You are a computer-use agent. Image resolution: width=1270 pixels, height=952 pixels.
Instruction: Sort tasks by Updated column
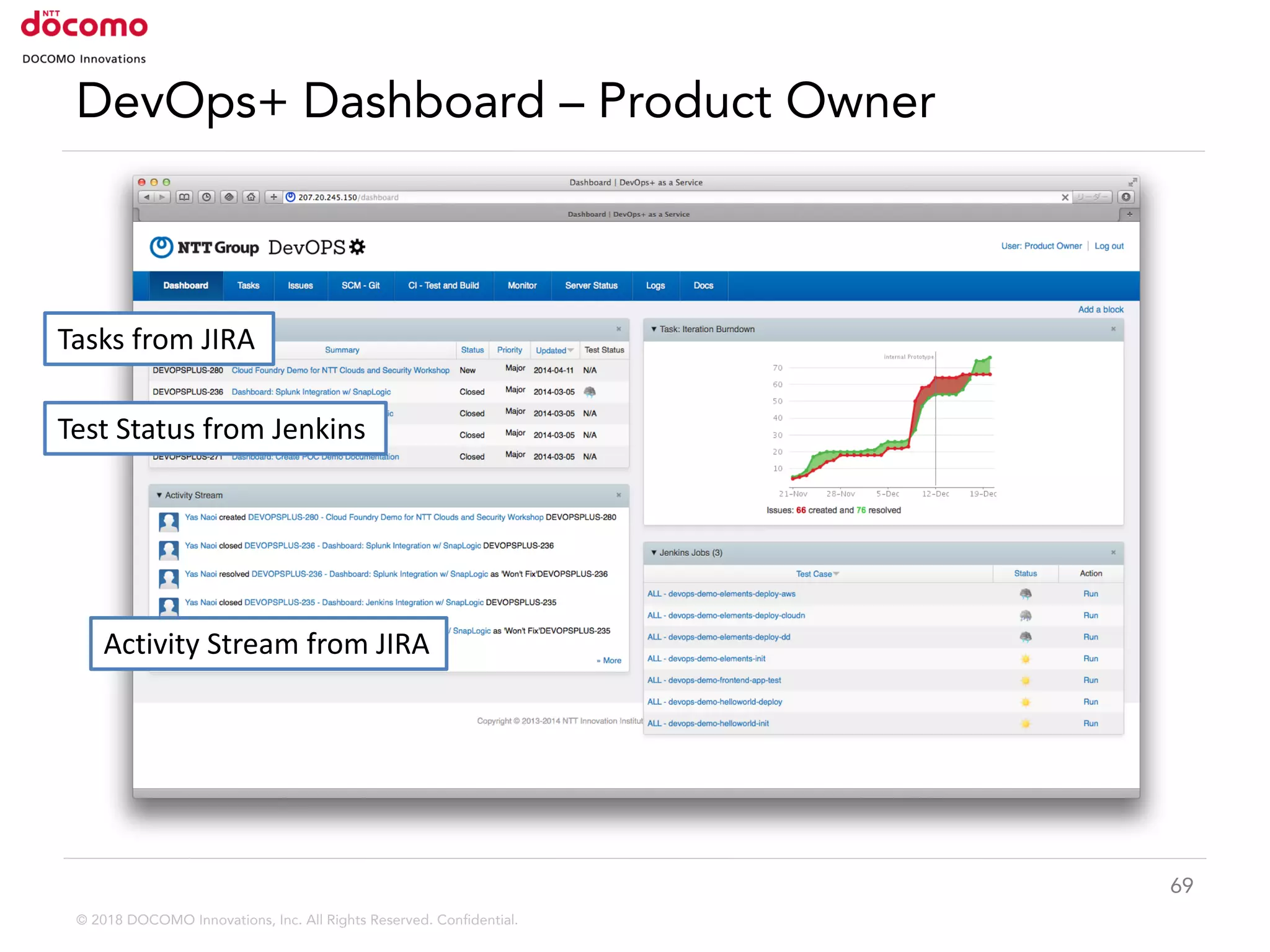[554, 350]
